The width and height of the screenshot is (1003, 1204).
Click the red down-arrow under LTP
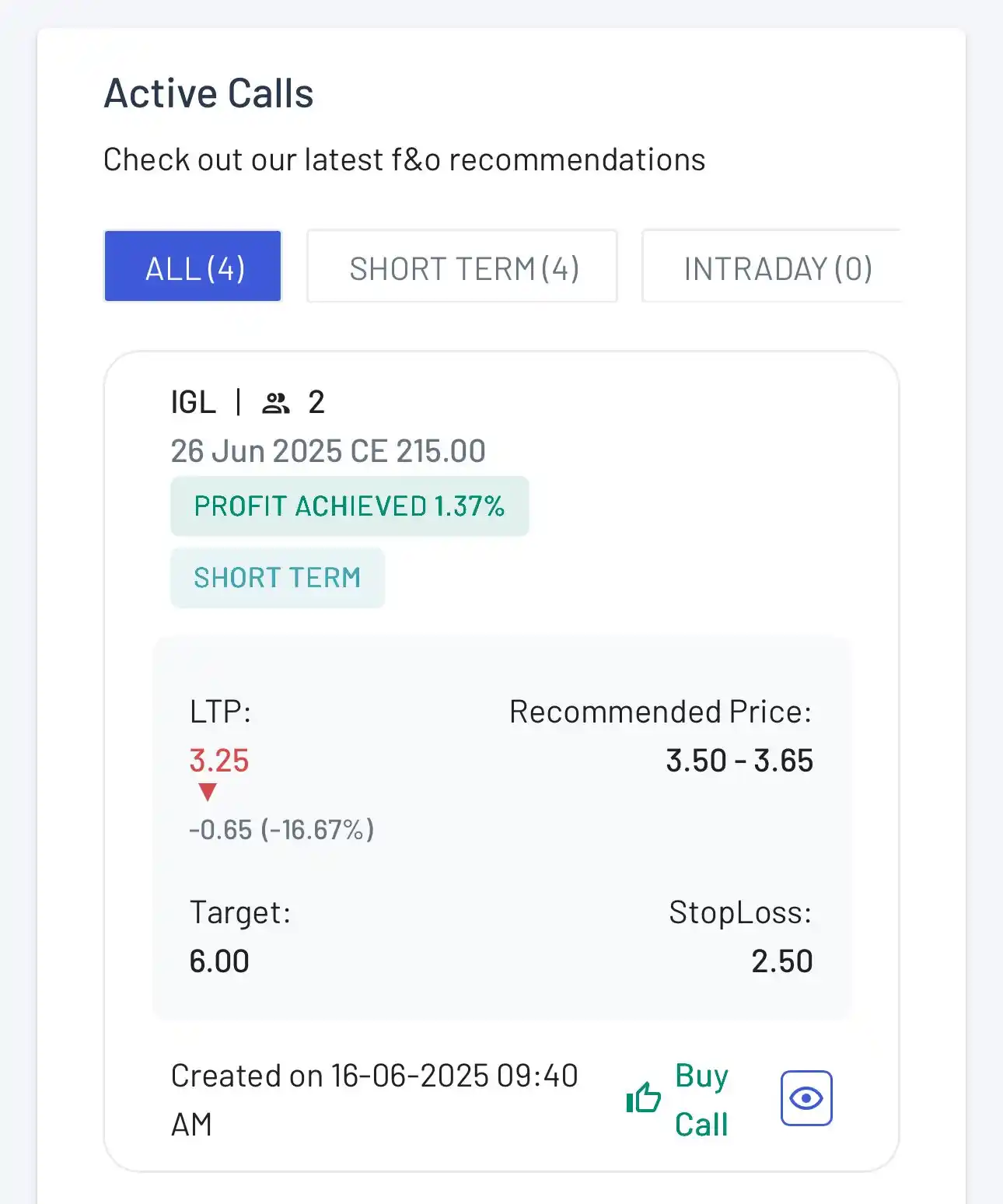click(208, 793)
